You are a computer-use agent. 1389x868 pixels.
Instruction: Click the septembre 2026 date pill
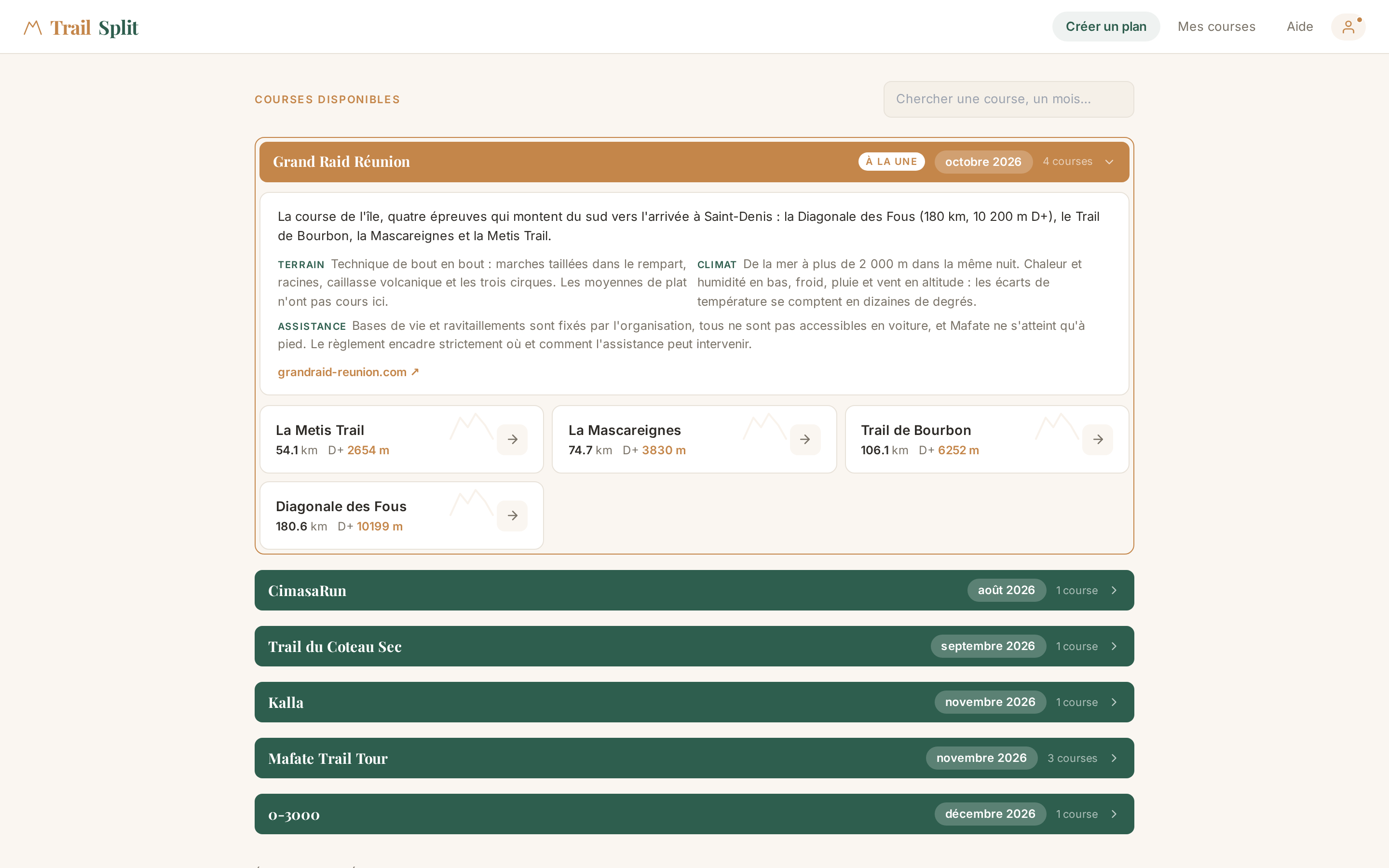point(988,646)
